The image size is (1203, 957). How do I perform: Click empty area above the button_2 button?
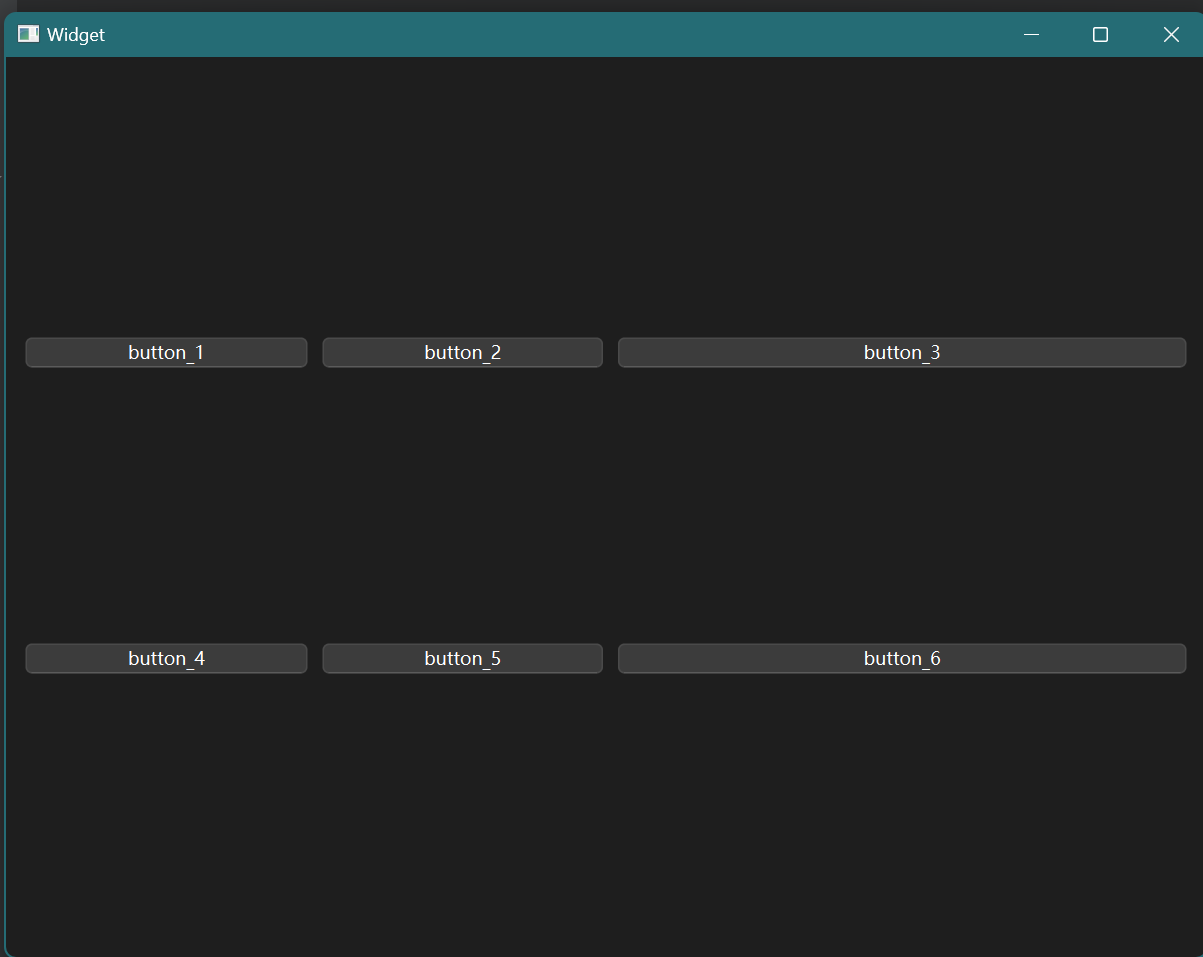[x=462, y=200]
